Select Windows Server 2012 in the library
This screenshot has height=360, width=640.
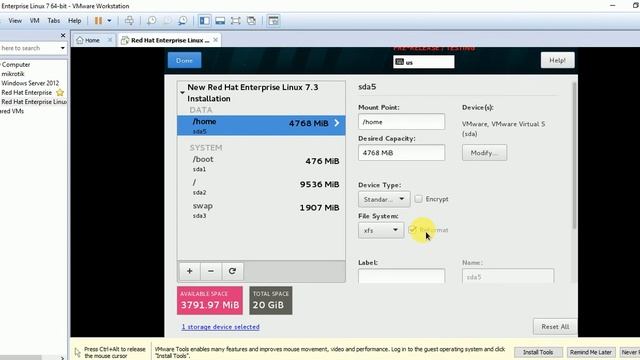coord(30,83)
